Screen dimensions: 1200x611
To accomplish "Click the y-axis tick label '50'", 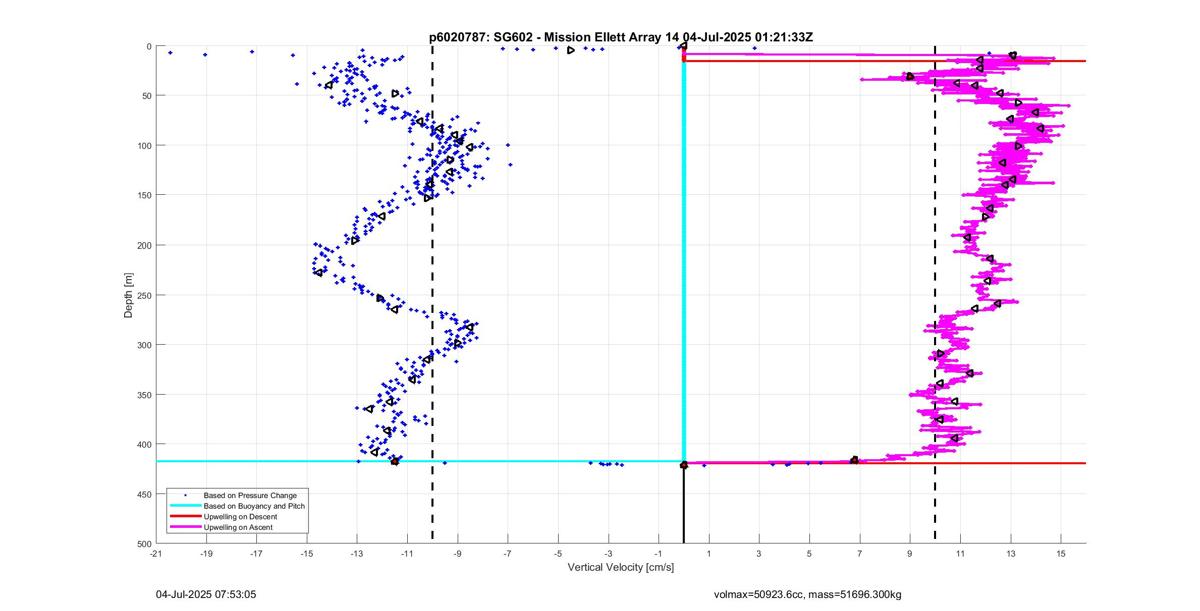I will [x=145, y=96].
